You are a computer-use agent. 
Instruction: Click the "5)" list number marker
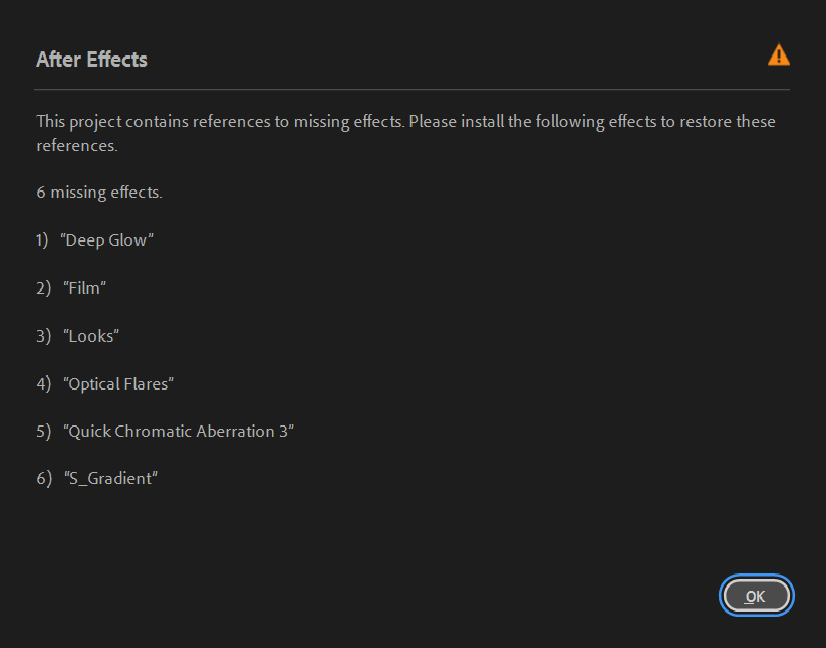[43, 431]
